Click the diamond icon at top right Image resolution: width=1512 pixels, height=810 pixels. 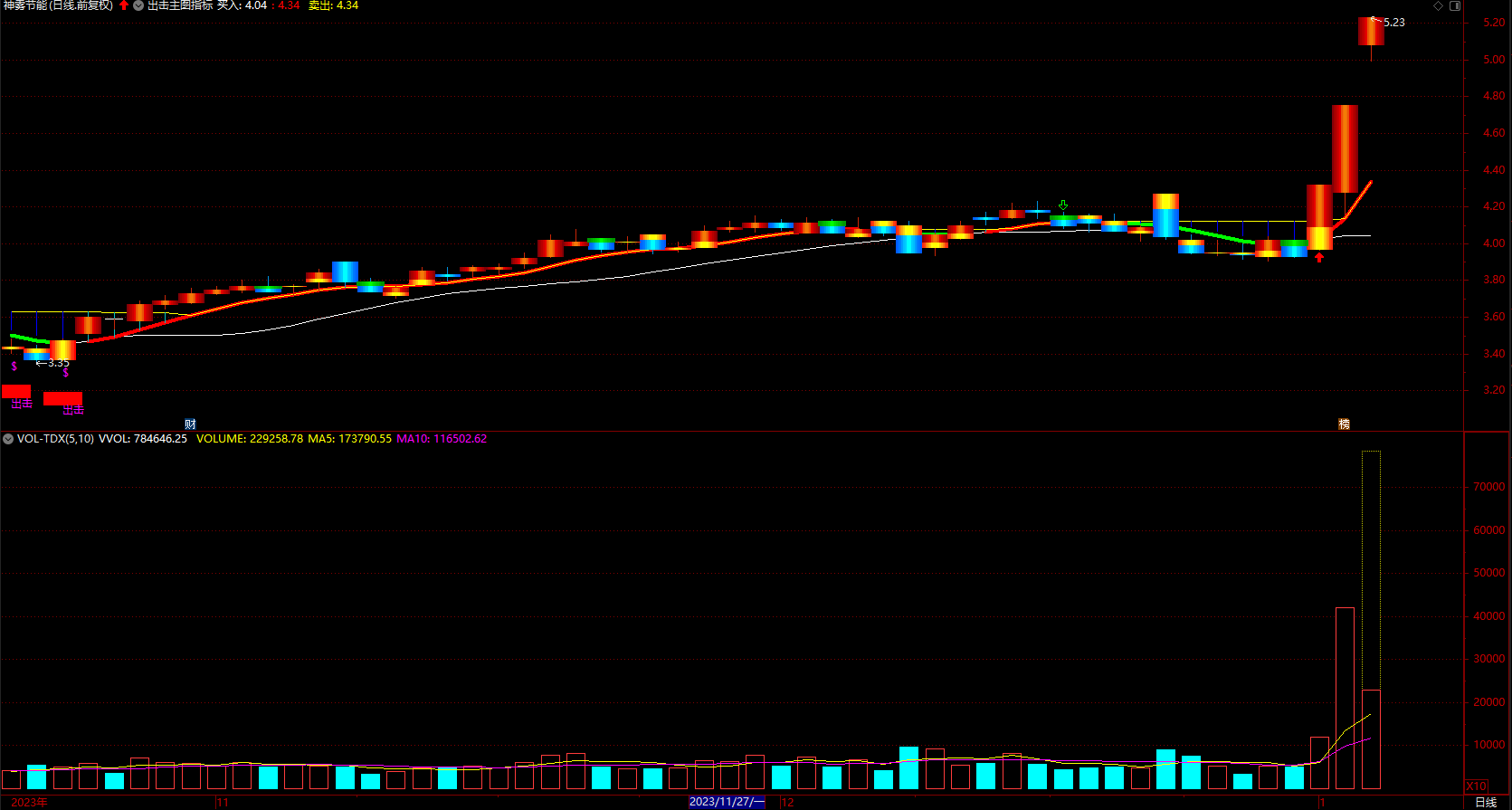coord(1439,5)
